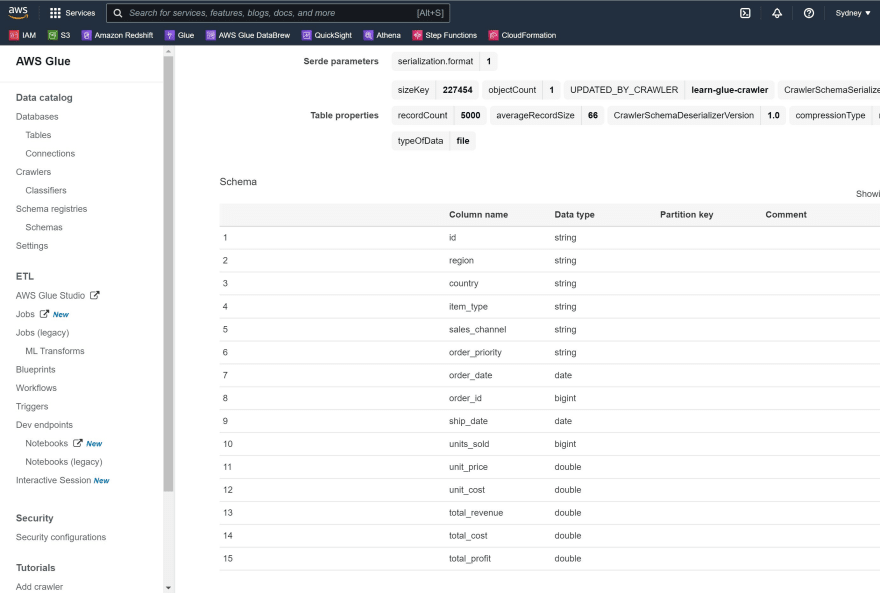Open ML Transforms
This screenshot has height=593, width=880.
pos(54,351)
